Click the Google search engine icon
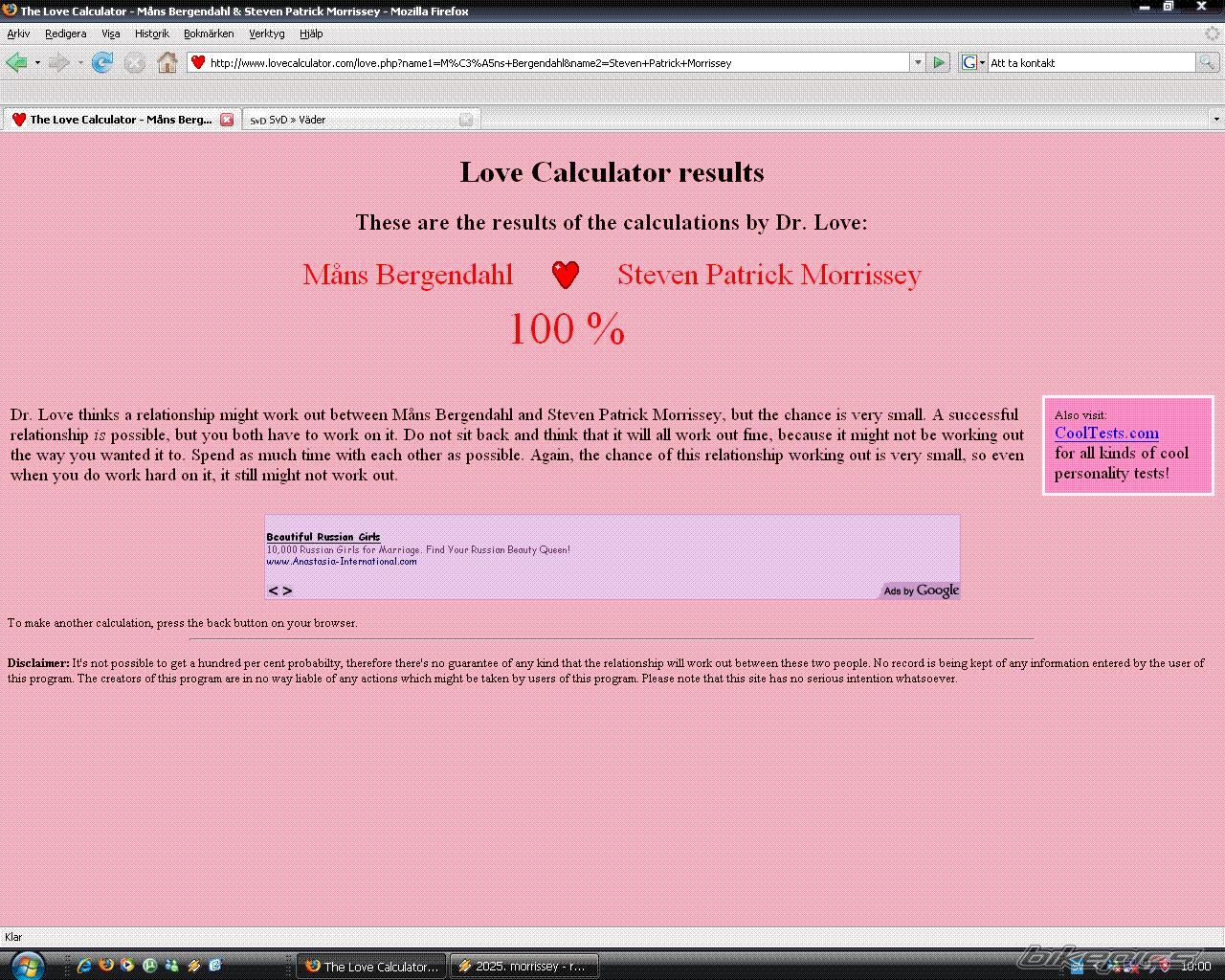Viewport: 1225px width, 980px height. pos(969,62)
